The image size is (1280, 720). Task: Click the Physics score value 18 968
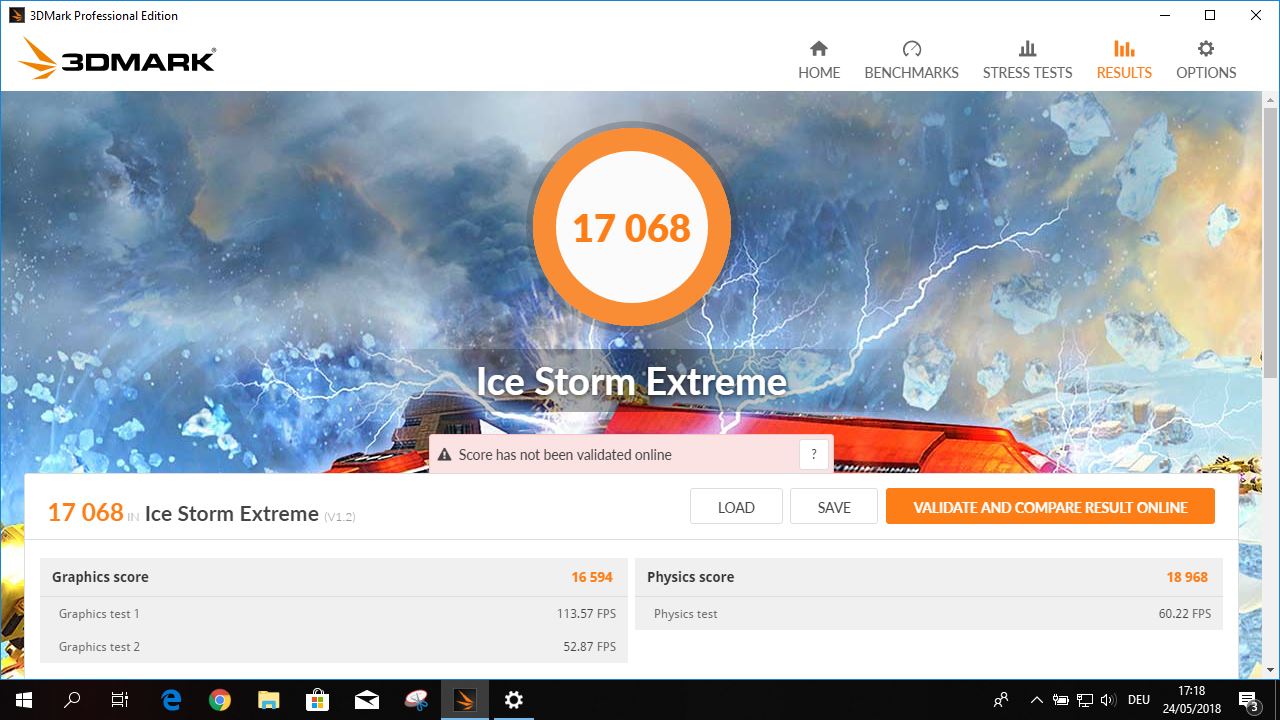pos(1187,577)
